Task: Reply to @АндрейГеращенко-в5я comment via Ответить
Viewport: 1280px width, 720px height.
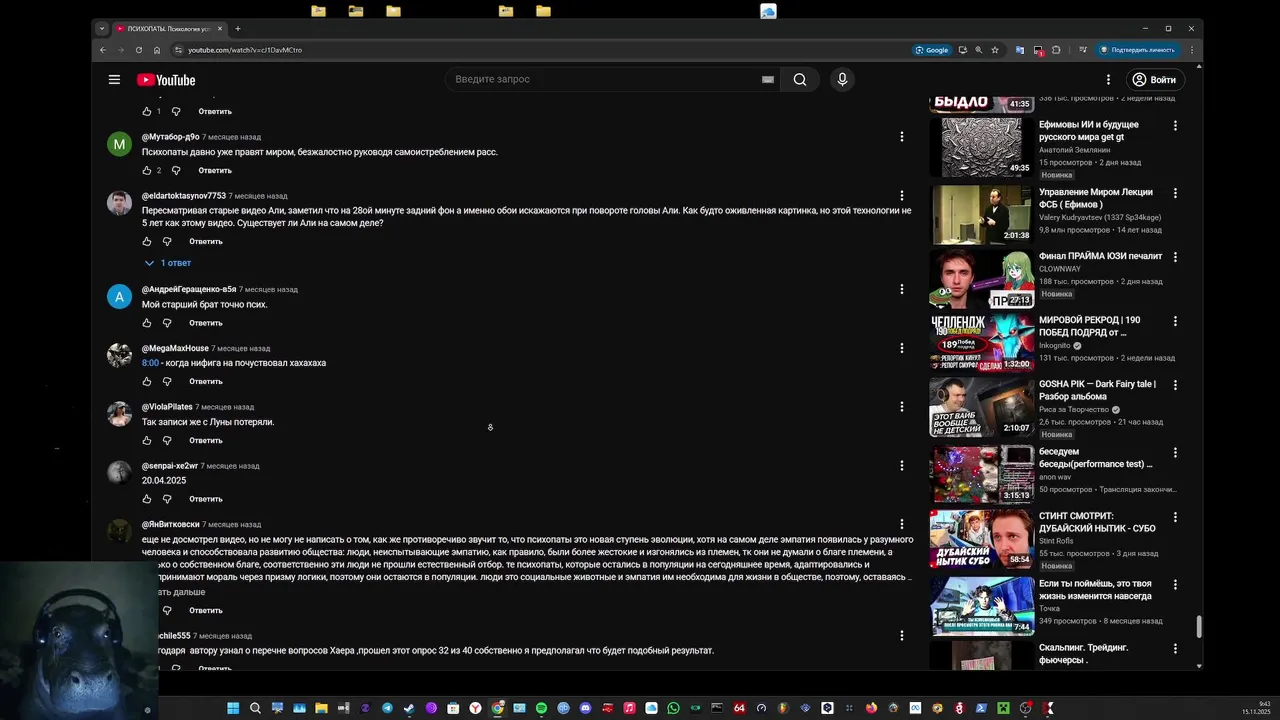Action: (206, 323)
